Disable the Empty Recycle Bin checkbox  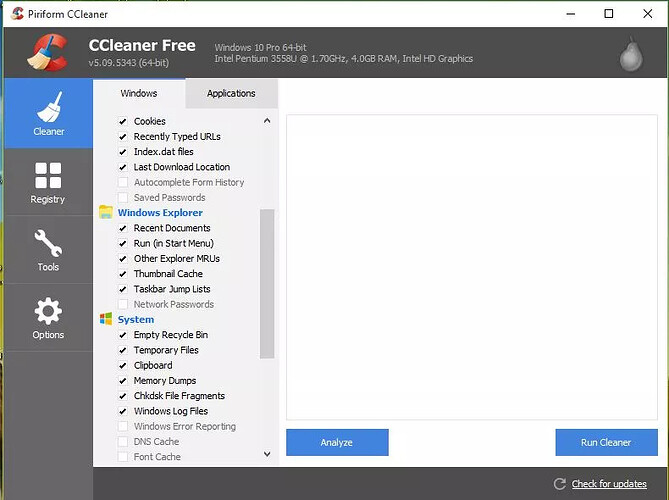123,335
